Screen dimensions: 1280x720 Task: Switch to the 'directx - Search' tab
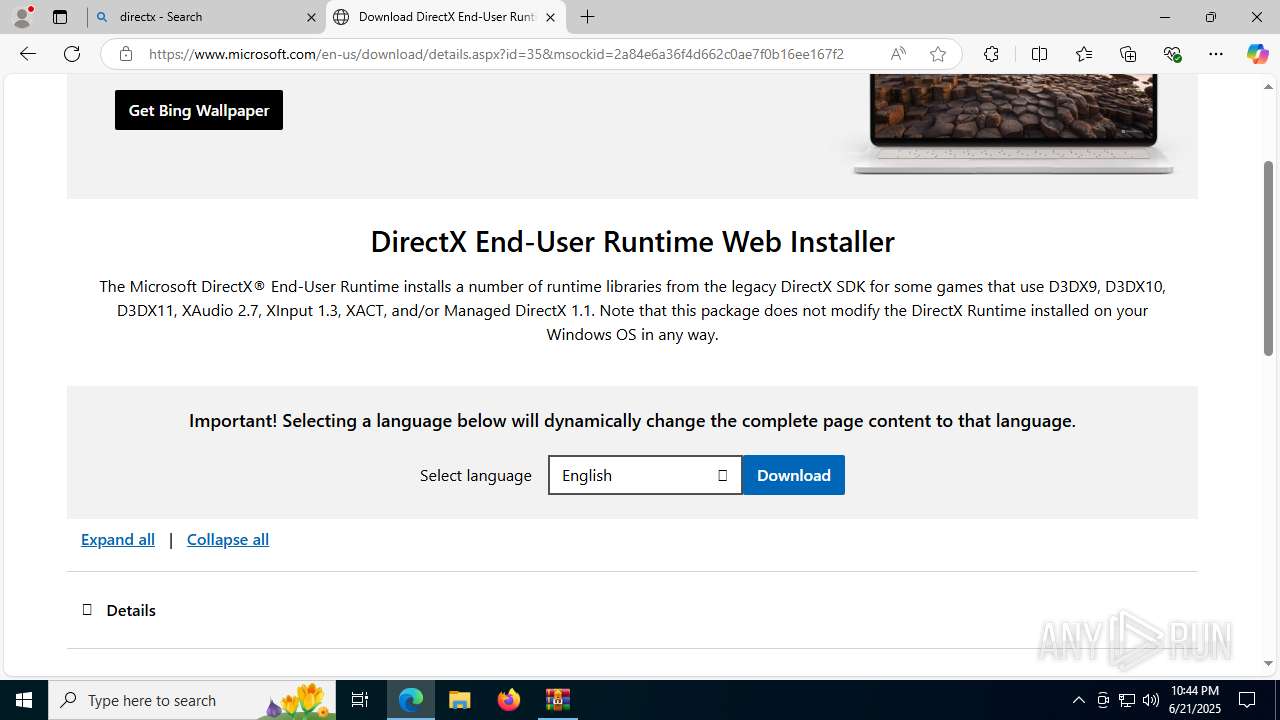207,17
